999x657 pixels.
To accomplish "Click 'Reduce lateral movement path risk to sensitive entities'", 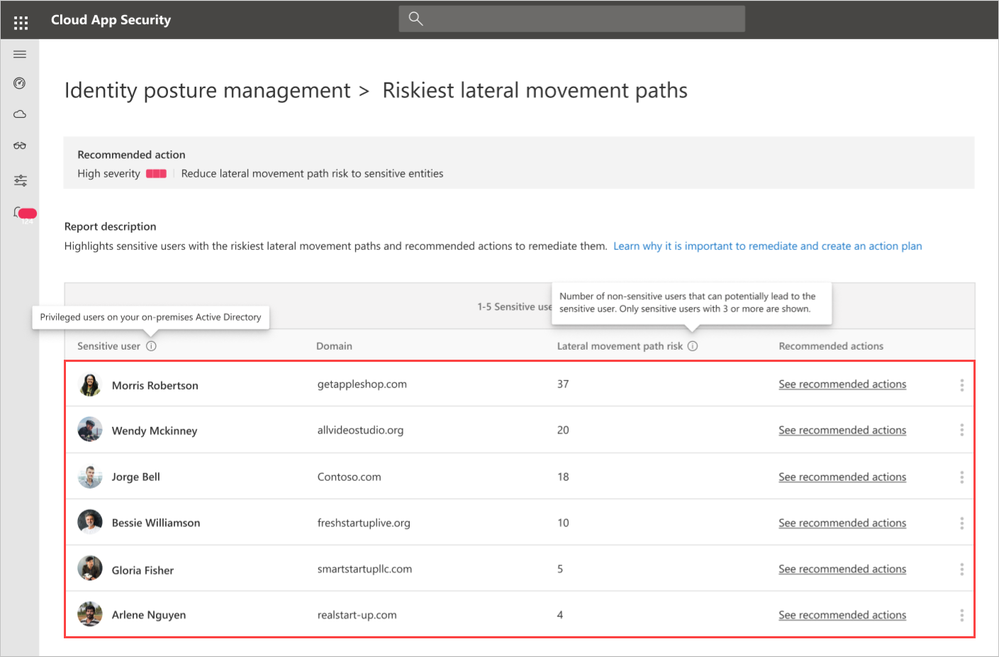I will (312, 173).
